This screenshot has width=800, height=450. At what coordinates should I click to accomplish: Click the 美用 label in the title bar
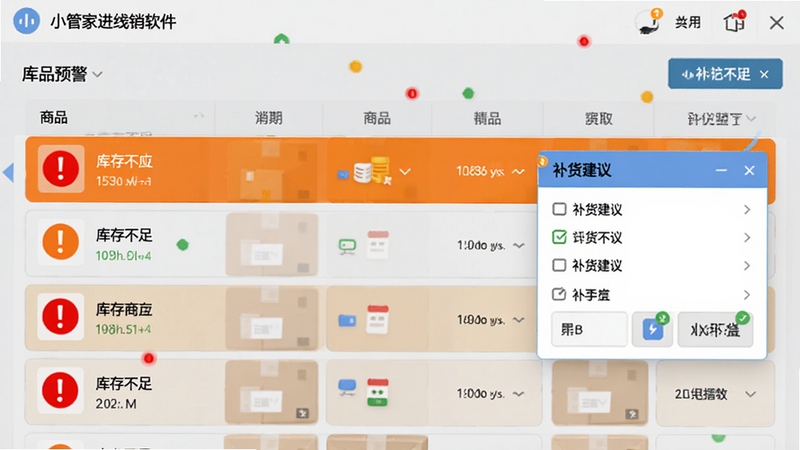click(688, 22)
